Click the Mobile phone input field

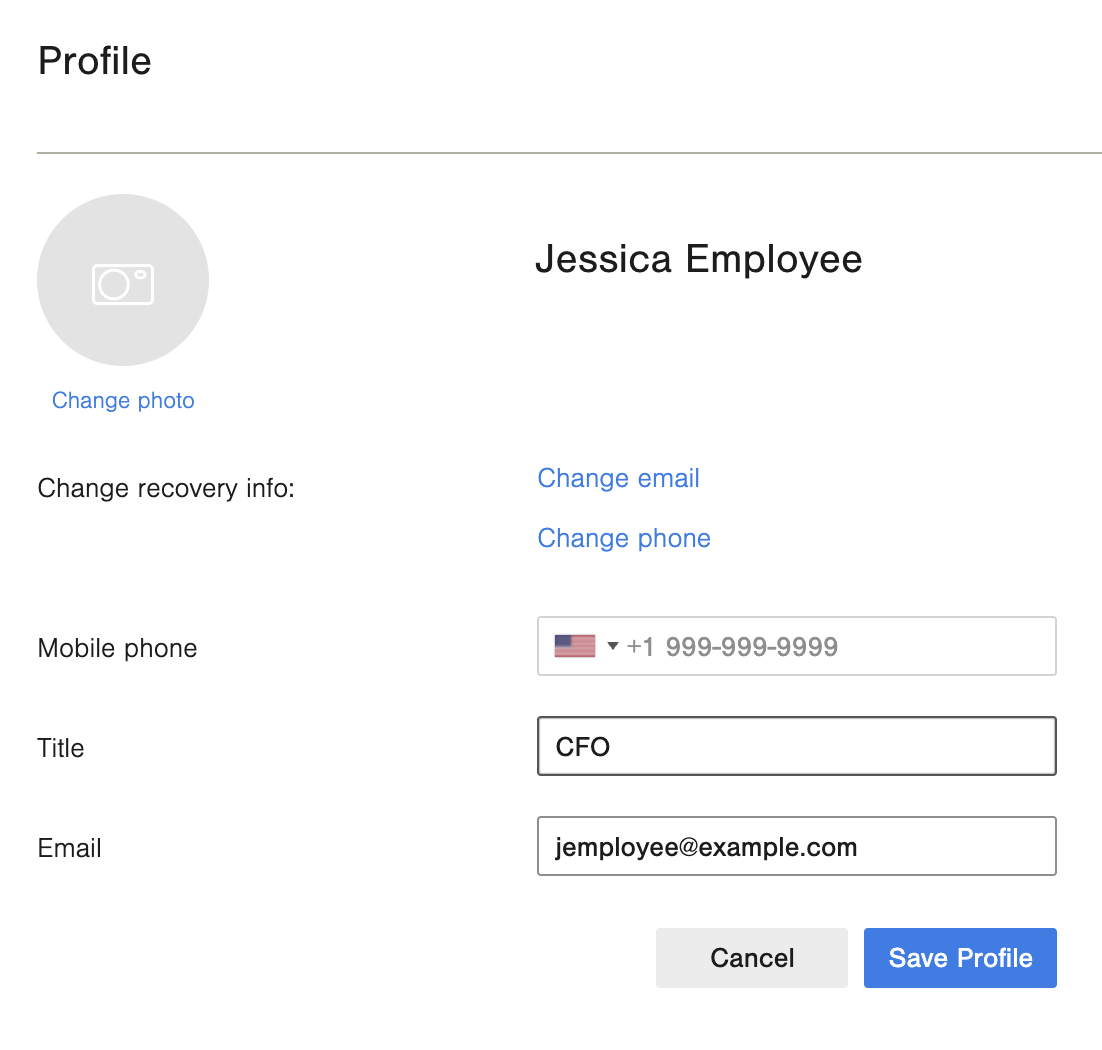click(x=796, y=646)
